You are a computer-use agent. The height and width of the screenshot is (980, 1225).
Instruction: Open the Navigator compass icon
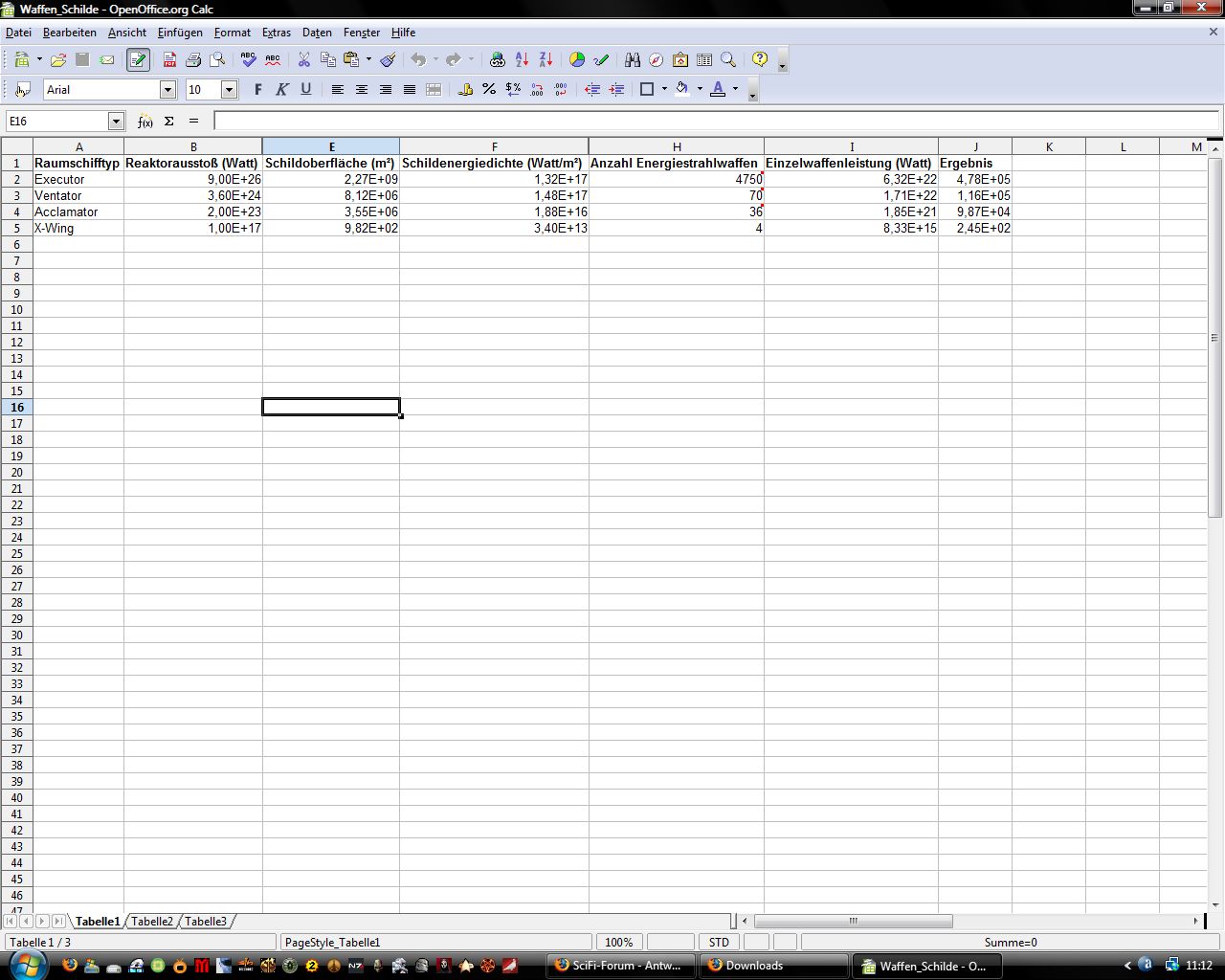[656, 60]
